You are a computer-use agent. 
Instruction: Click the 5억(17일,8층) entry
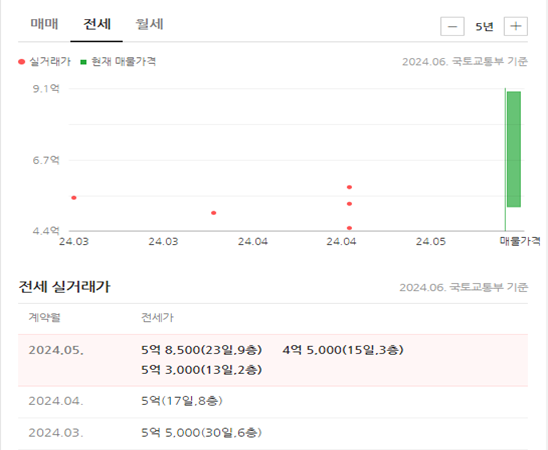182,401
